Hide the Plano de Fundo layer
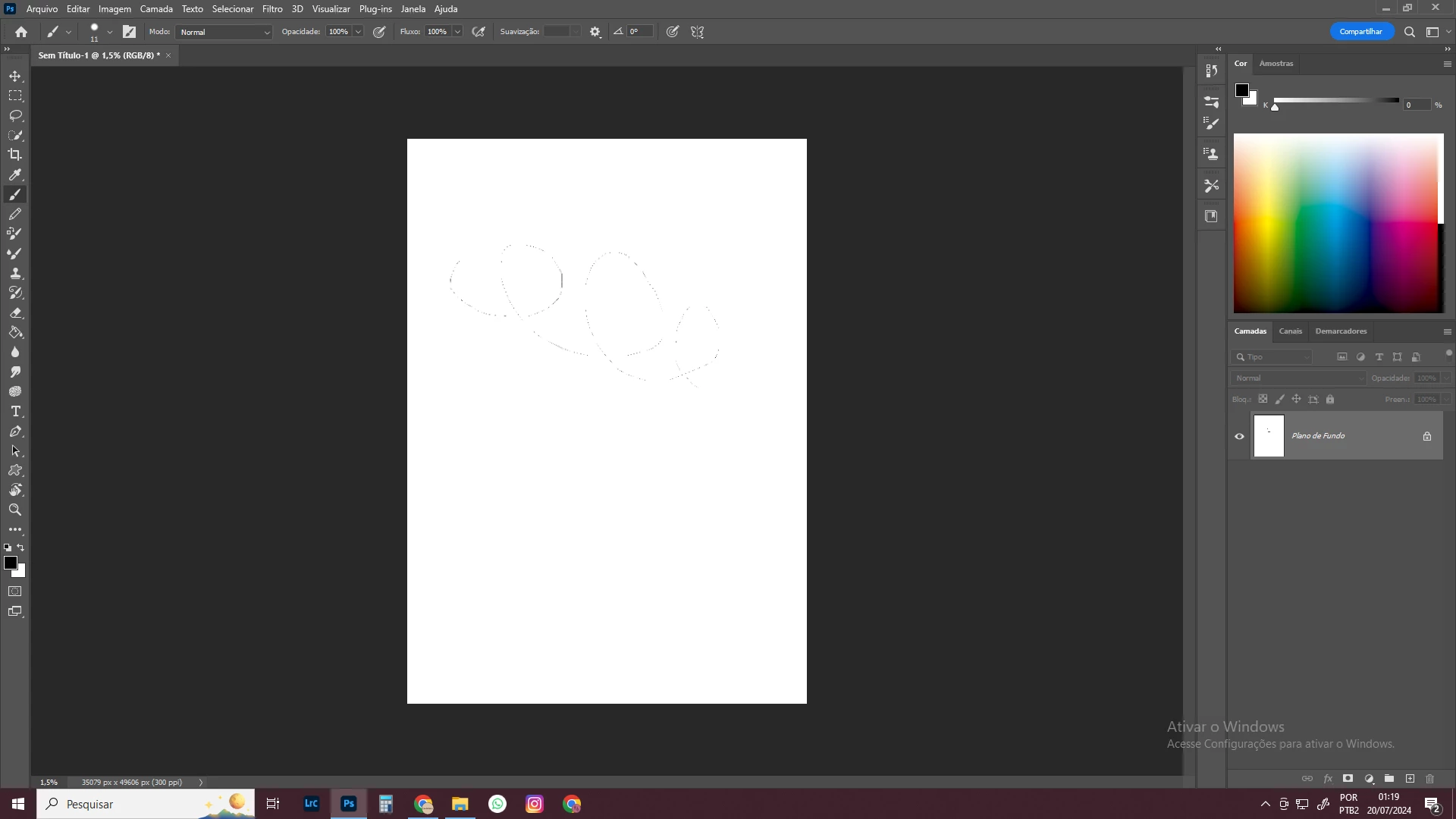The height and width of the screenshot is (819, 1456). pos(1239,436)
